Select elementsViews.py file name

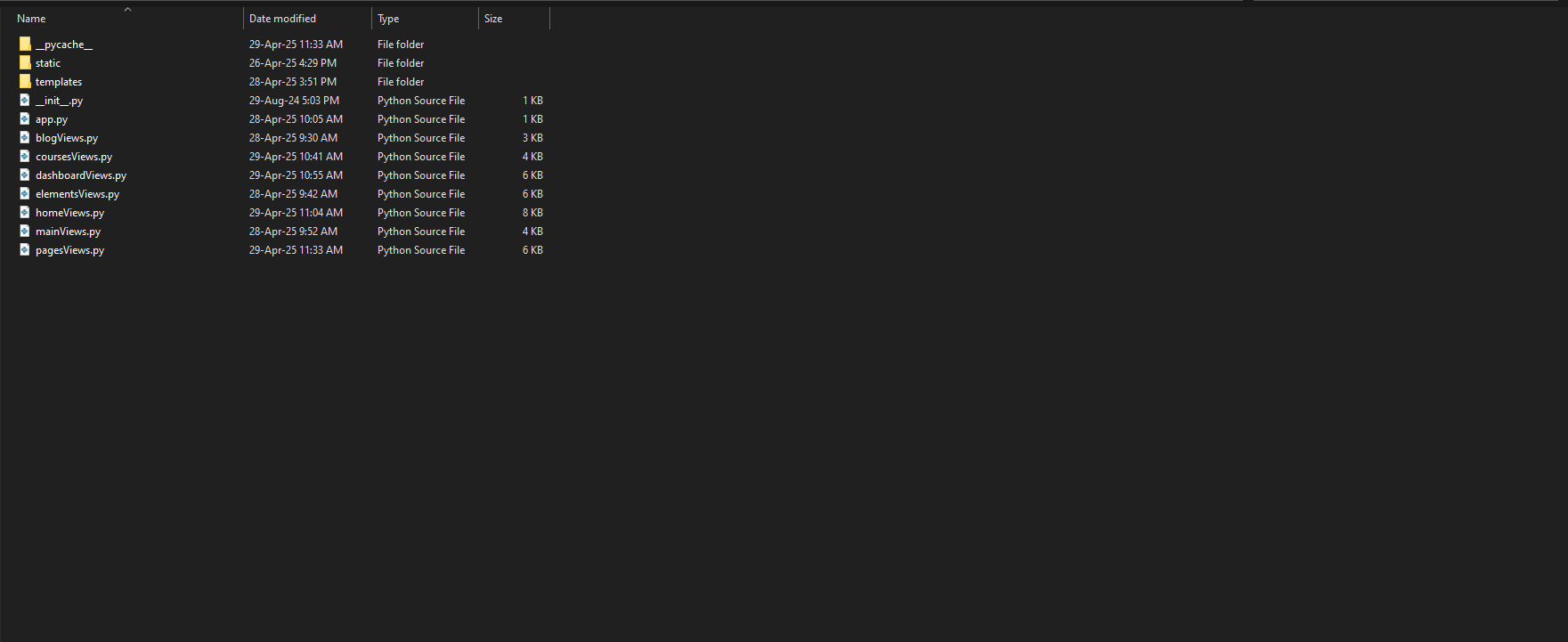[77, 194]
